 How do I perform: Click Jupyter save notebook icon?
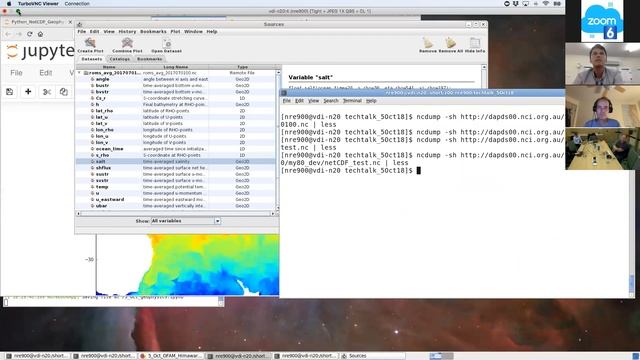point(10,92)
